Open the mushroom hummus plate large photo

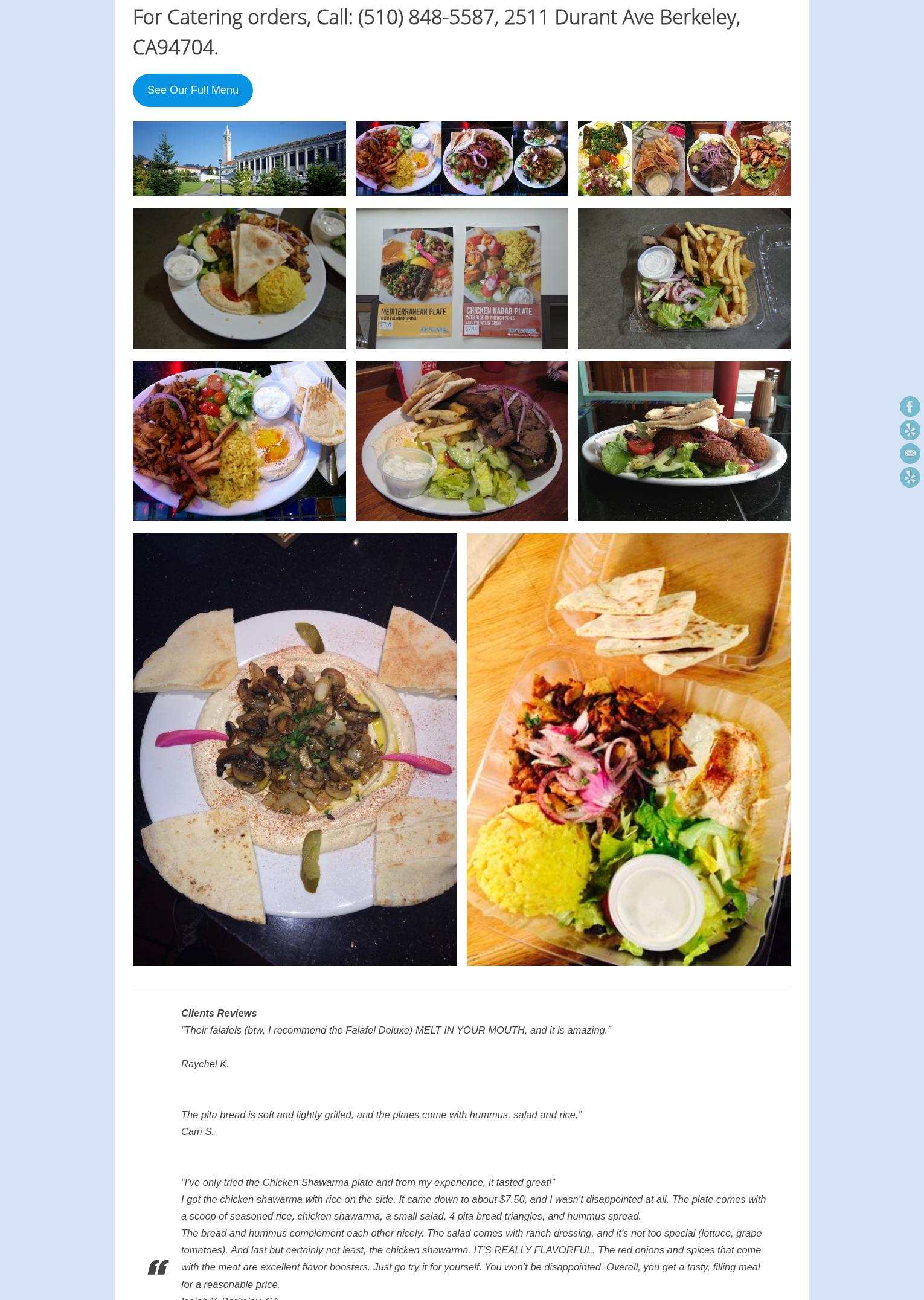[295, 750]
